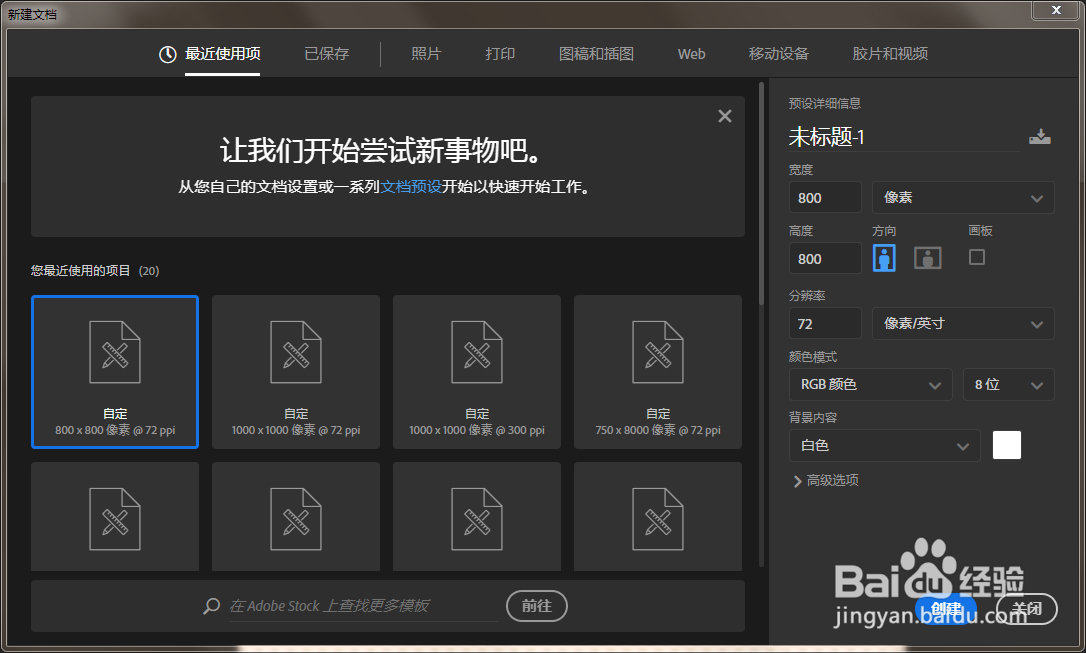Open the Adobe Stock search with 前往 button

[536, 605]
